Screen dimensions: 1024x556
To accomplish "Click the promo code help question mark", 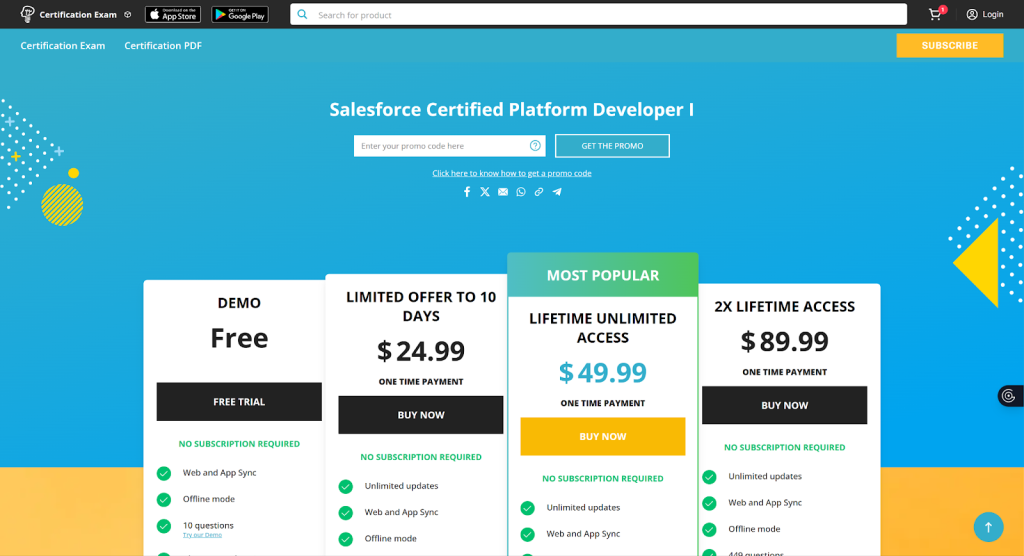I will click(535, 146).
